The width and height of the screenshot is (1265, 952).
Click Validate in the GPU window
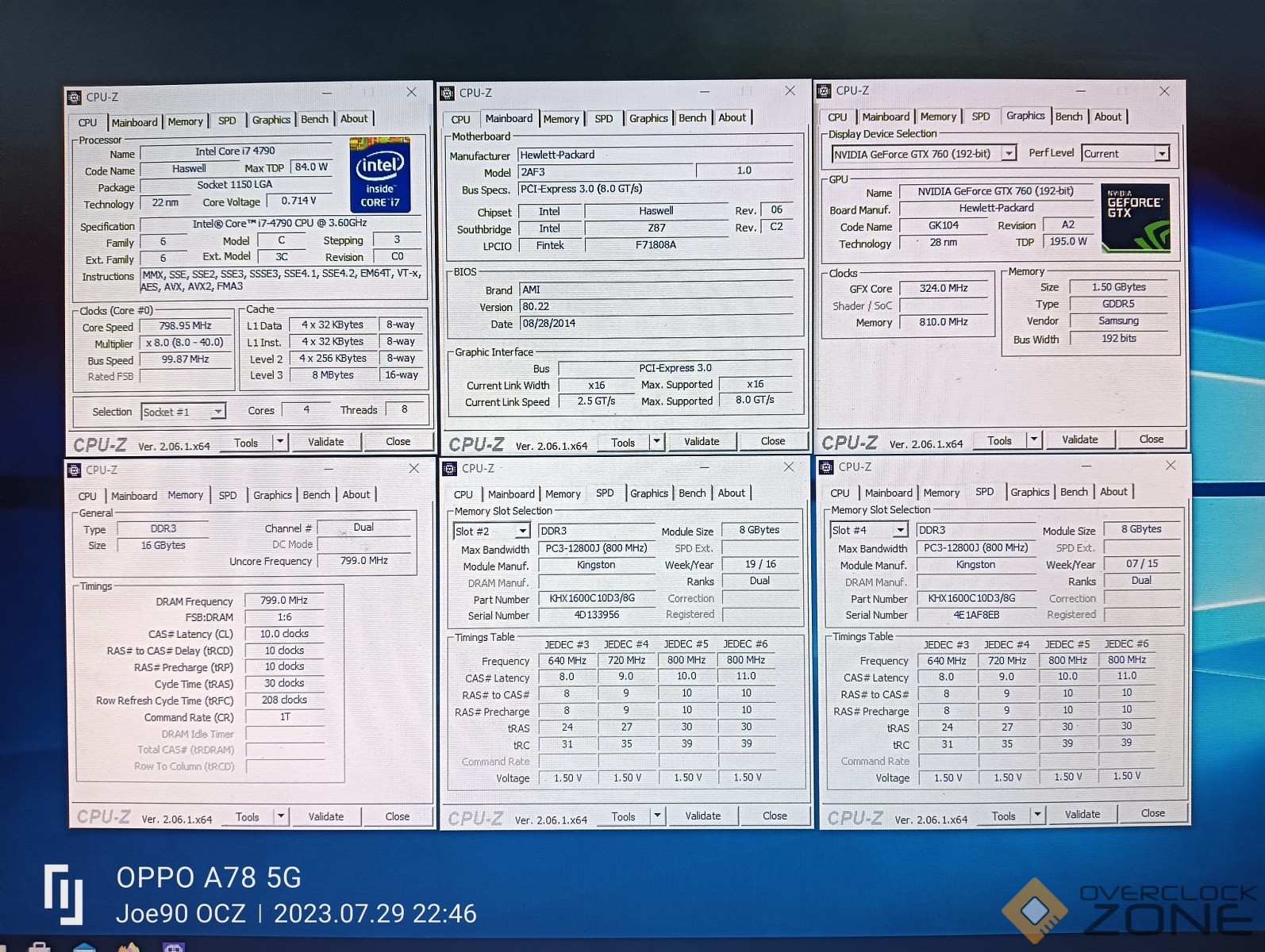coord(1080,440)
